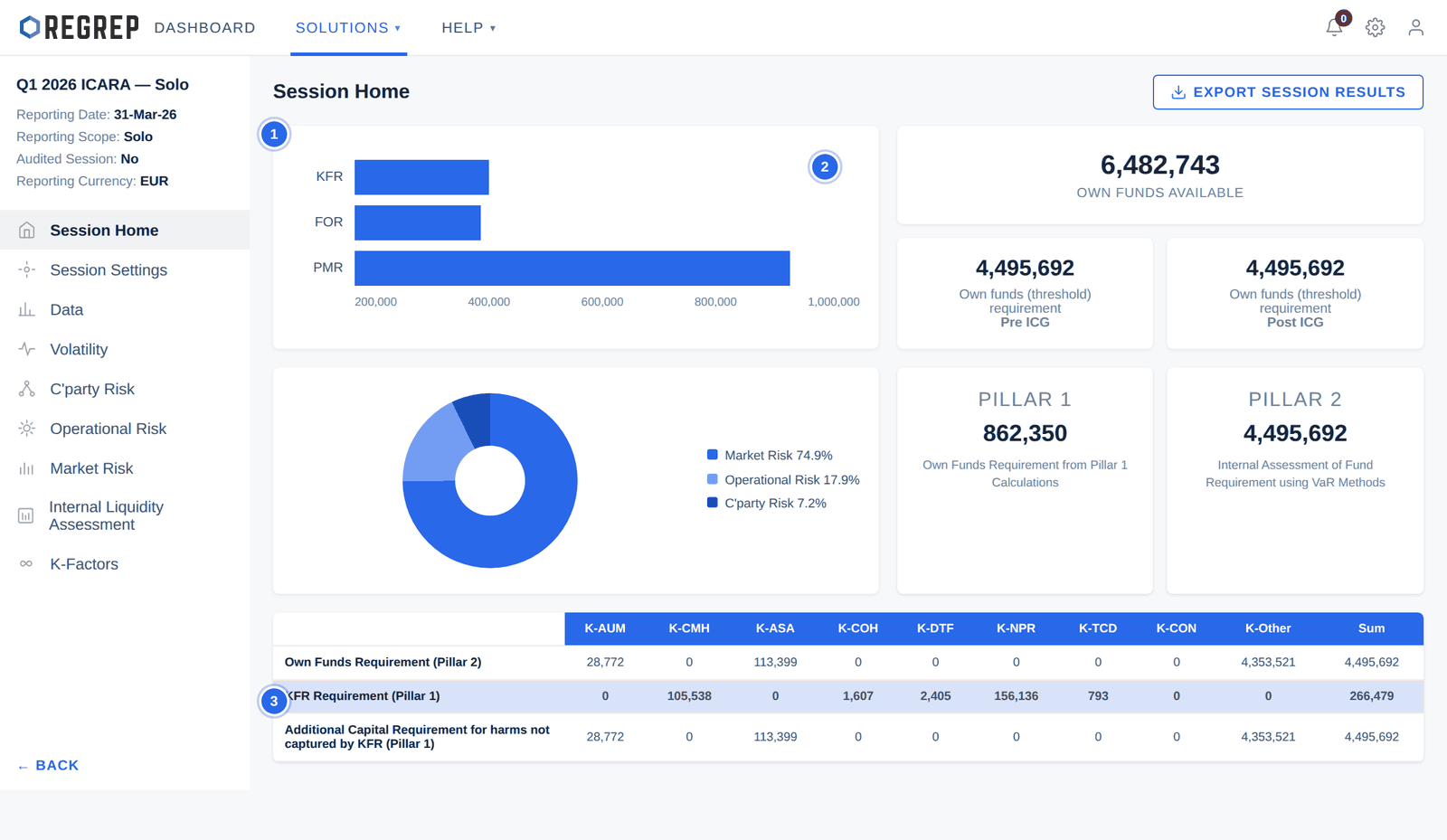Click the K-AUM column header
Image resolution: width=1447 pixels, height=840 pixels.
605,628
